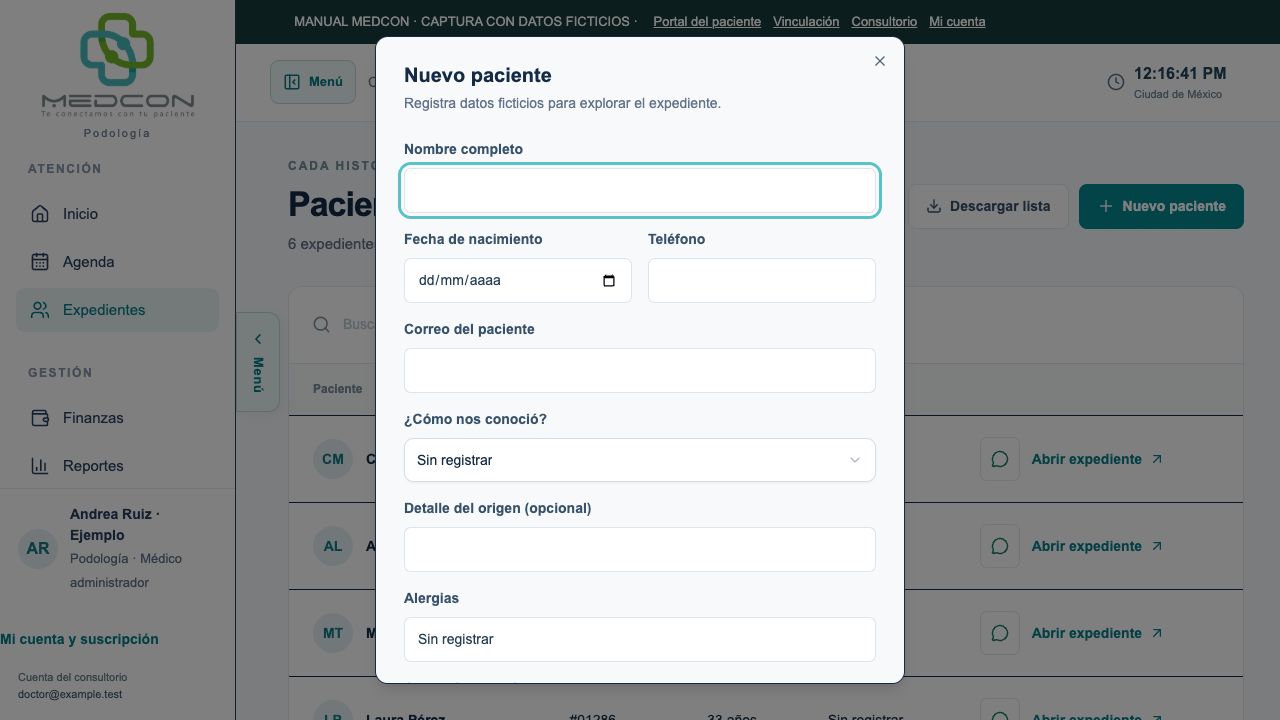Viewport: 1280px width, 720px height.
Task: Focus the Nombre completo field
Action: [640, 190]
